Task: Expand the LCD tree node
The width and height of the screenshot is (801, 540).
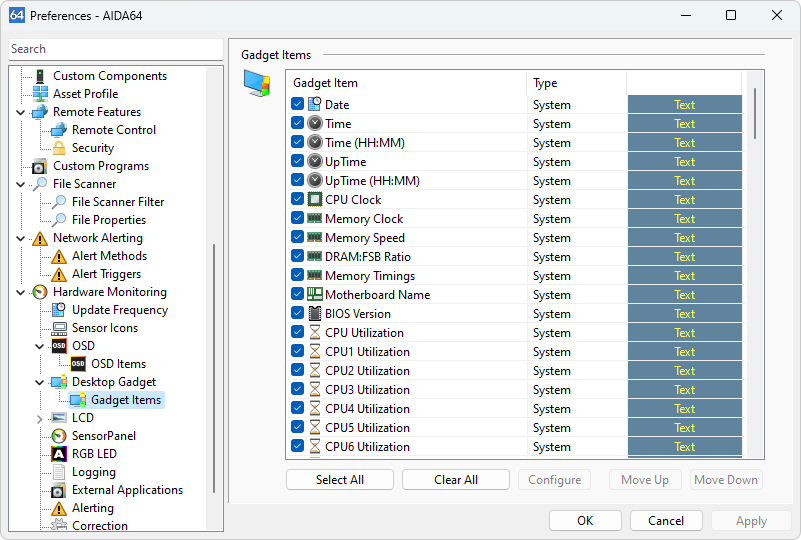Action: pos(40,418)
